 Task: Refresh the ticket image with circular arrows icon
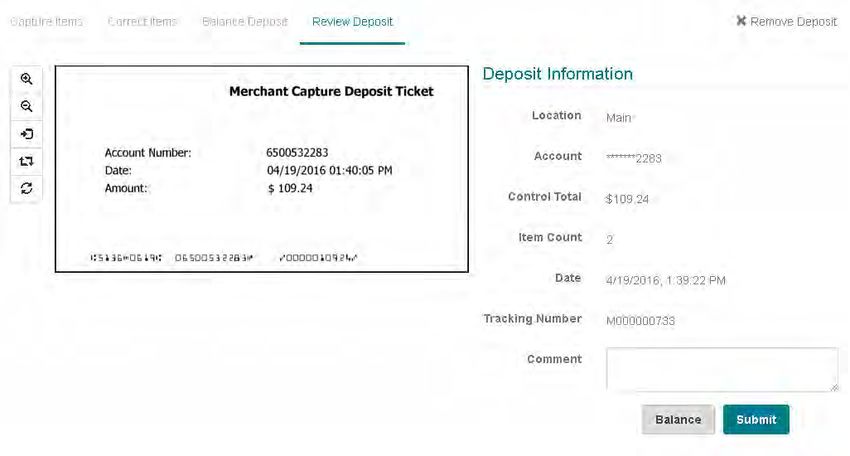click(26, 188)
